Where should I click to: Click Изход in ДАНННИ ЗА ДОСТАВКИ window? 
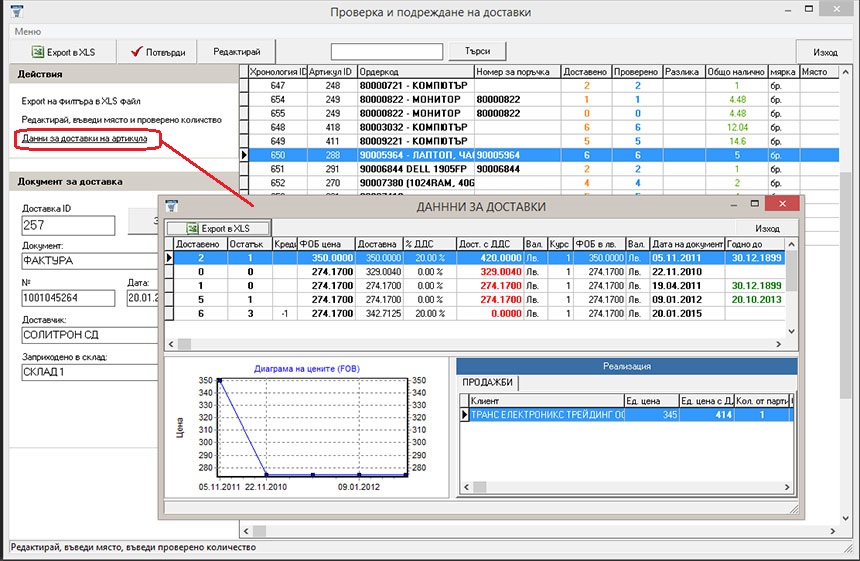[767, 228]
